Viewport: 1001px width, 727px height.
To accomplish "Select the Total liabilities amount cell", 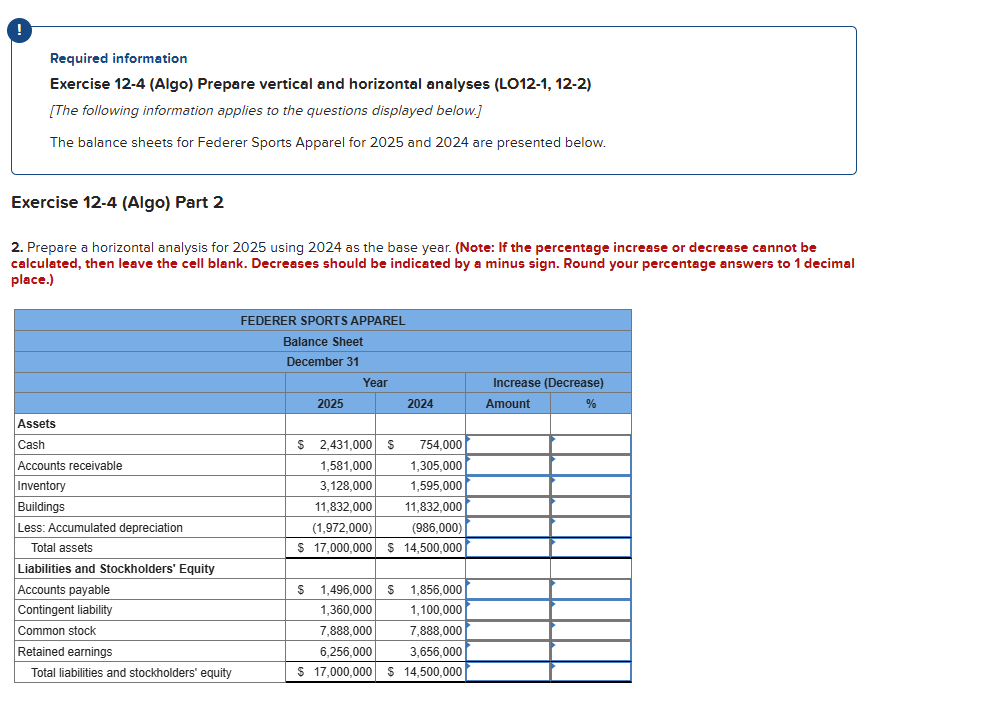I will click(x=507, y=671).
